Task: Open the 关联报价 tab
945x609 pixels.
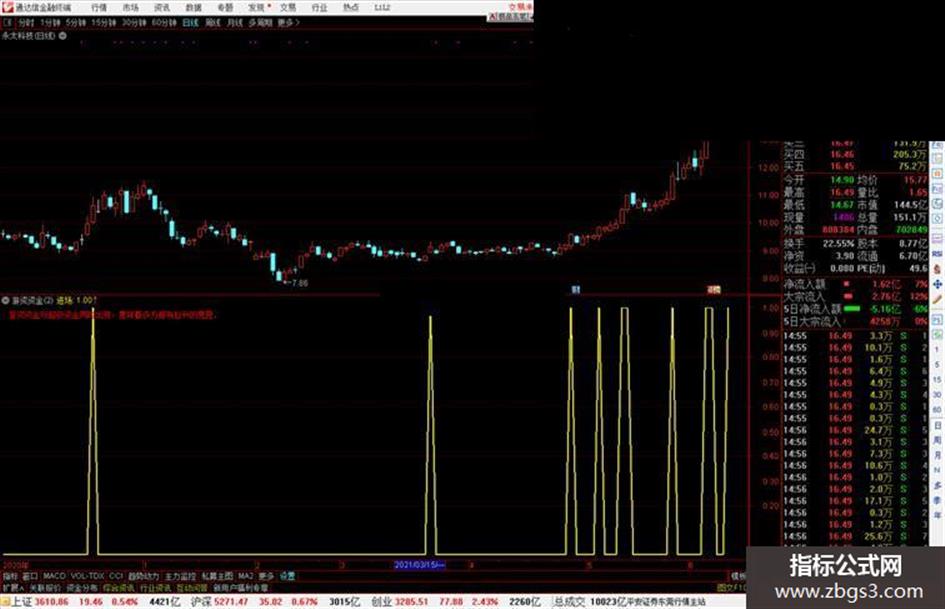Action: [x=45, y=587]
